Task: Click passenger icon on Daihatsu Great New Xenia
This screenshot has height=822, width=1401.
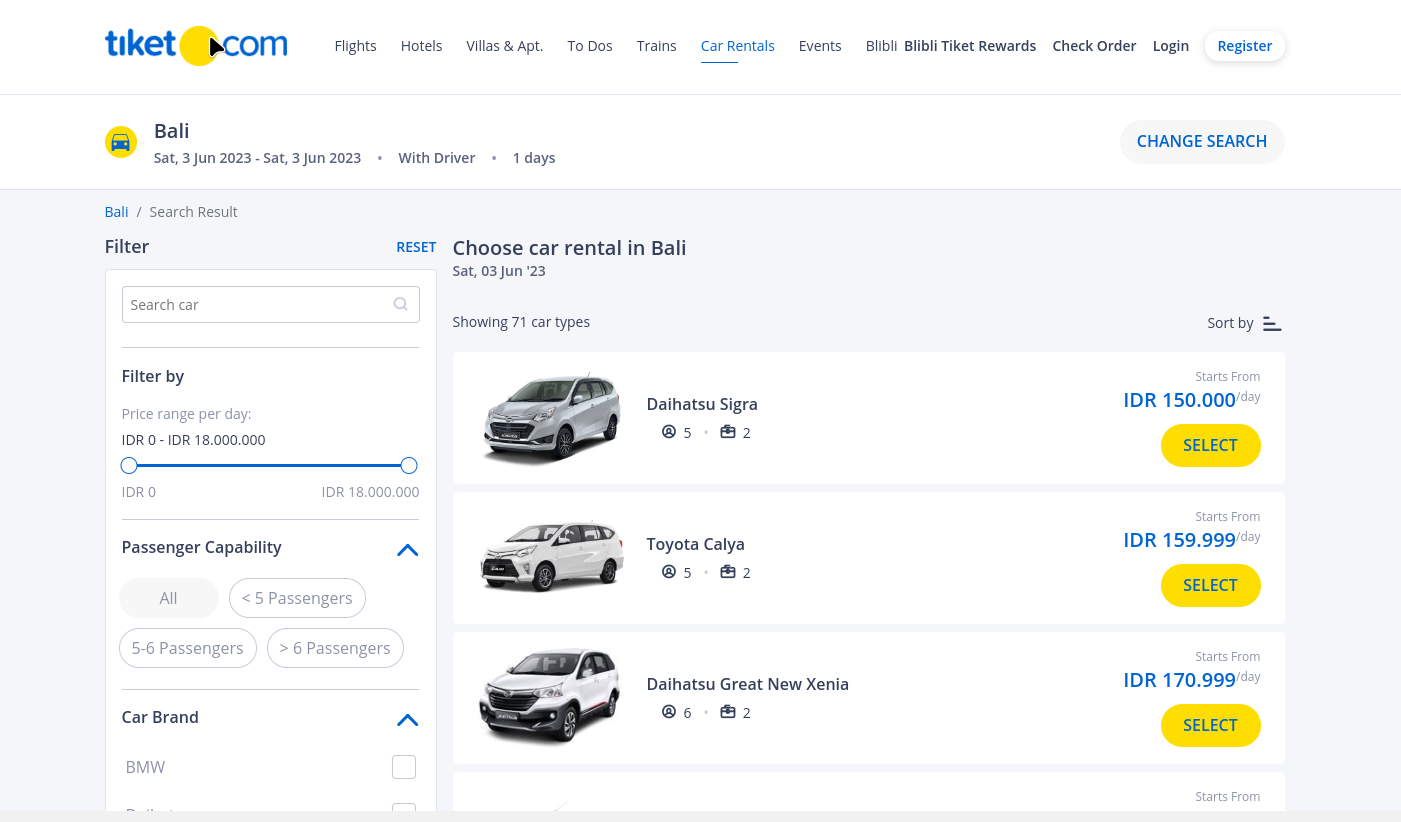Action: tap(669, 712)
